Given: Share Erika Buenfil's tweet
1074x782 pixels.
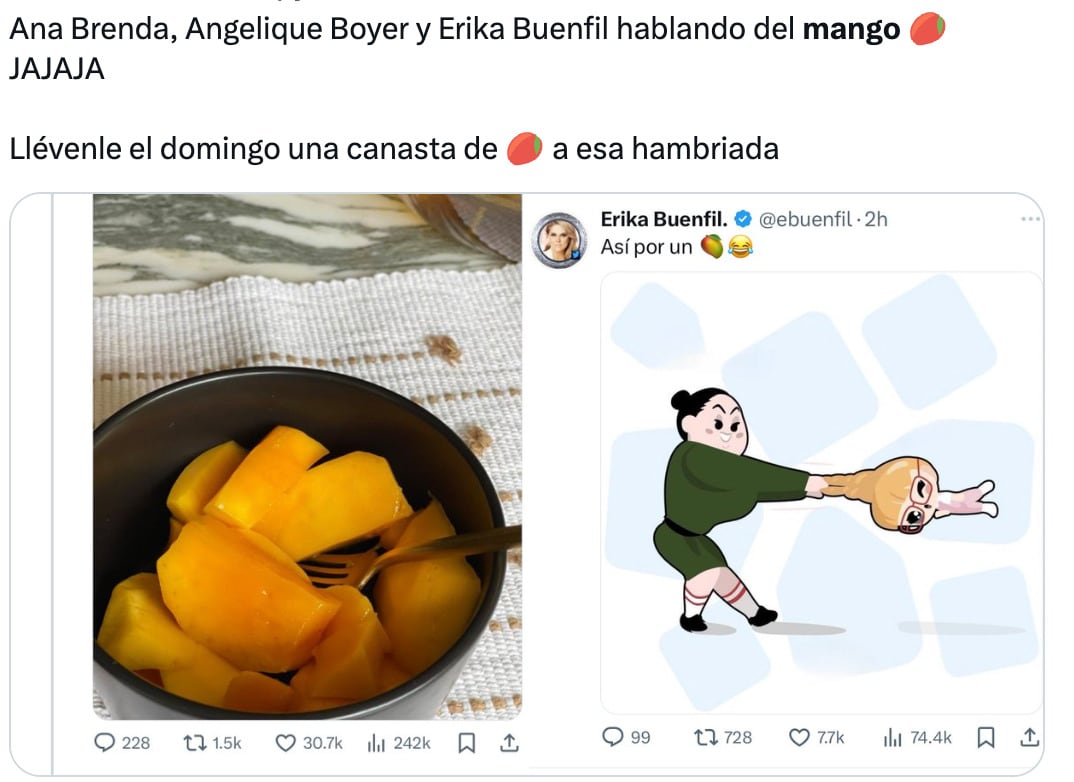Looking at the screenshot, I should click(1029, 737).
